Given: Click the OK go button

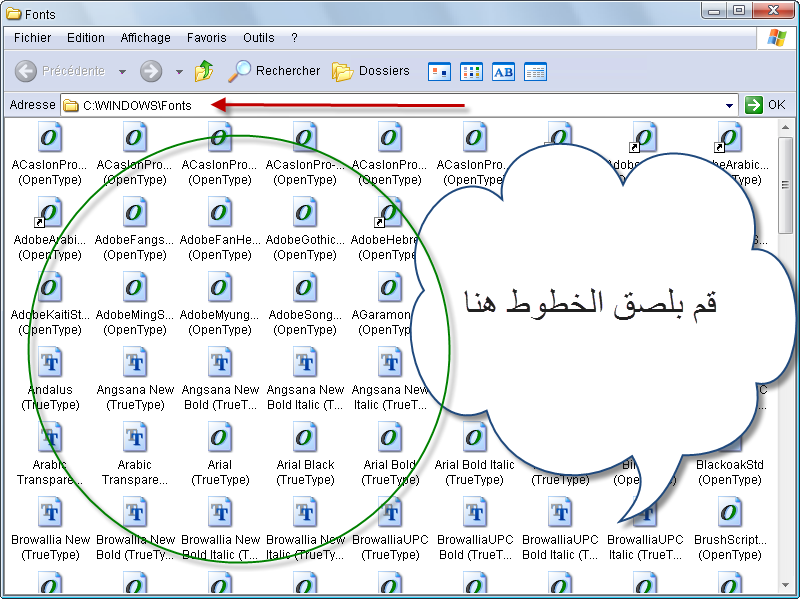Looking at the screenshot, I should [765, 105].
